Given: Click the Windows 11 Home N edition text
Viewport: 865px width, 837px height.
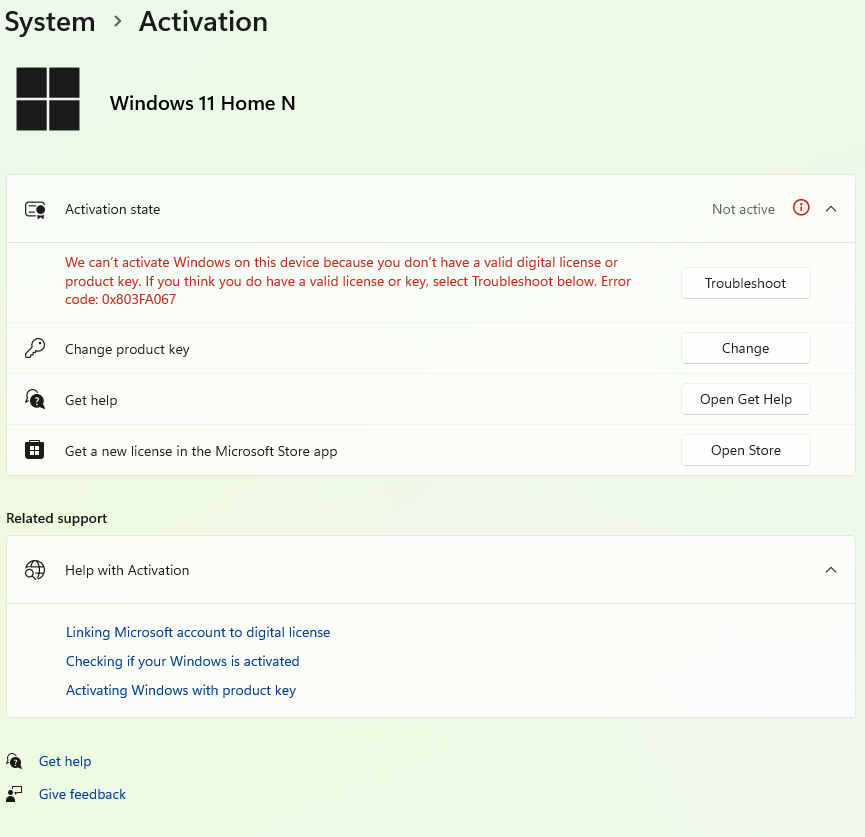Looking at the screenshot, I should tap(202, 103).
